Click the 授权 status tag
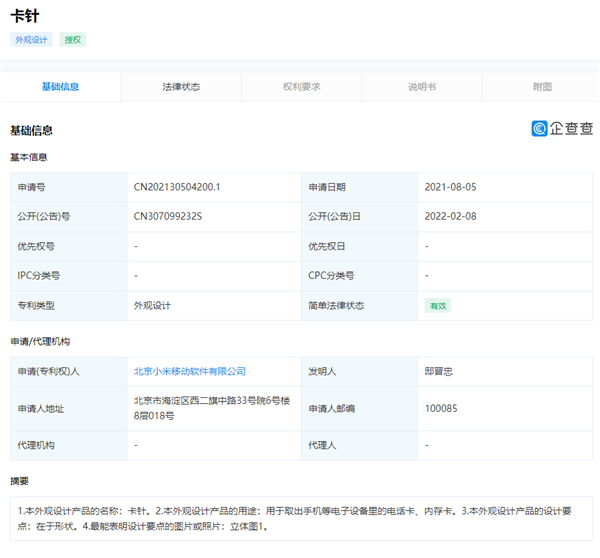Screen dimensions: 600x558 73,40
